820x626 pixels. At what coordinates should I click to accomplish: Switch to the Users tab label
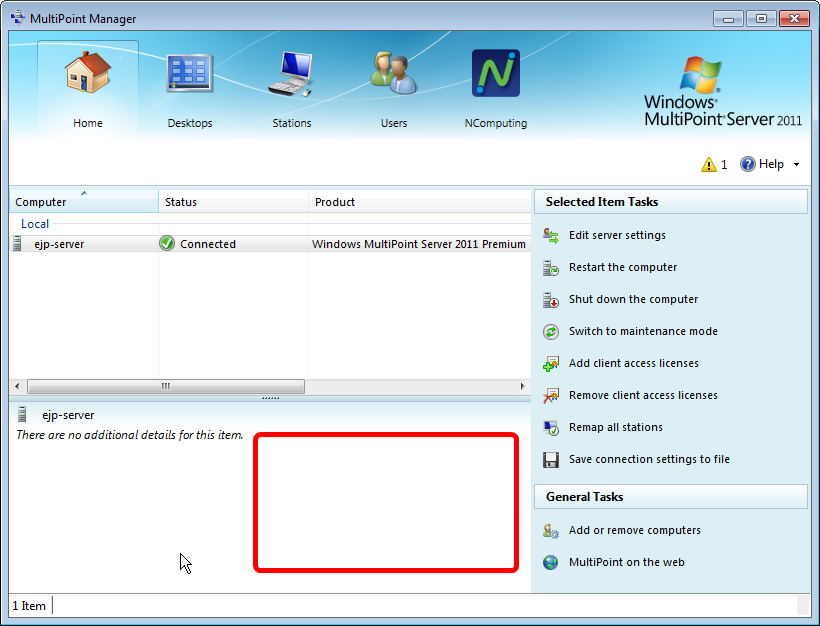(394, 123)
